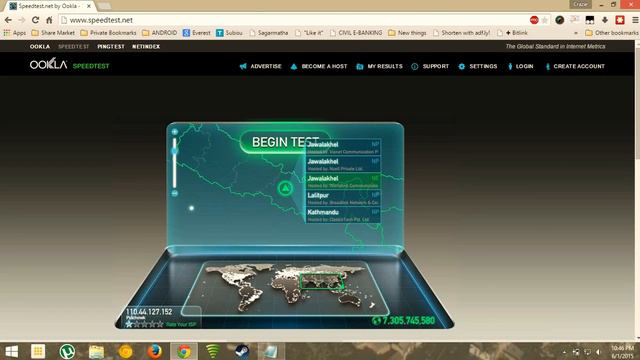This screenshot has height=360, width=640.
Task: Open the Windows Start menu
Action: pyautogui.click(x=11, y=351)
